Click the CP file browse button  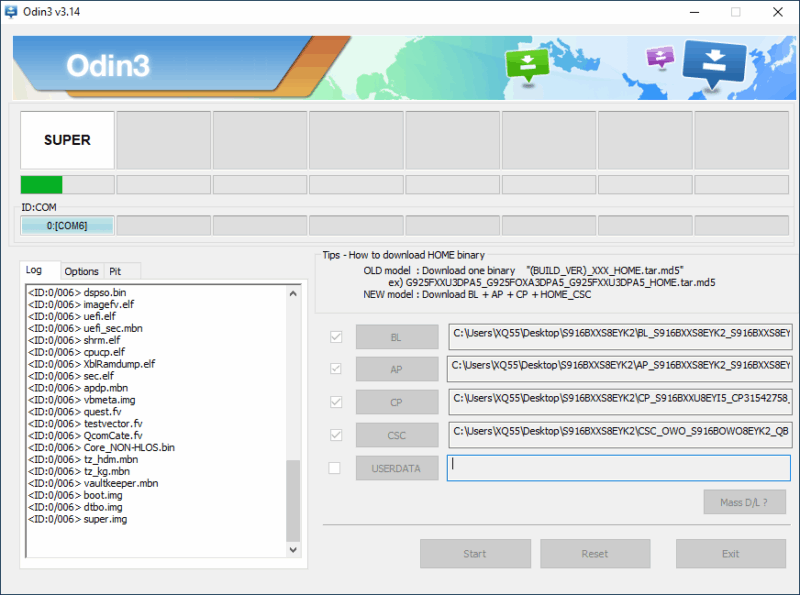397,402
